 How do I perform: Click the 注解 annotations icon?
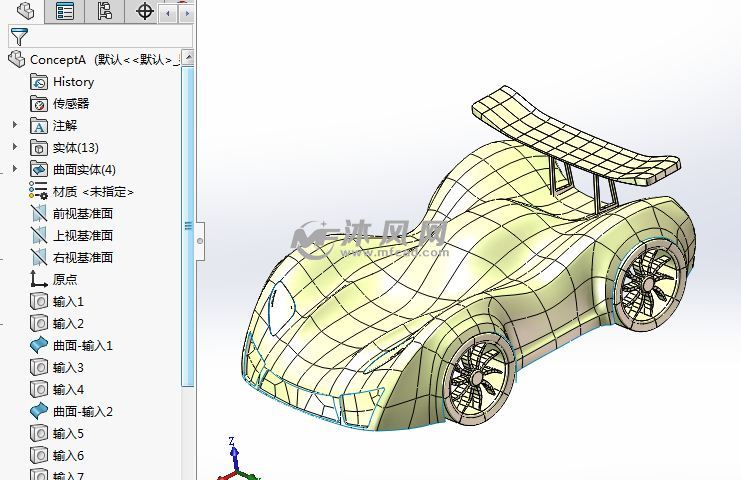[x=39, y=126]
